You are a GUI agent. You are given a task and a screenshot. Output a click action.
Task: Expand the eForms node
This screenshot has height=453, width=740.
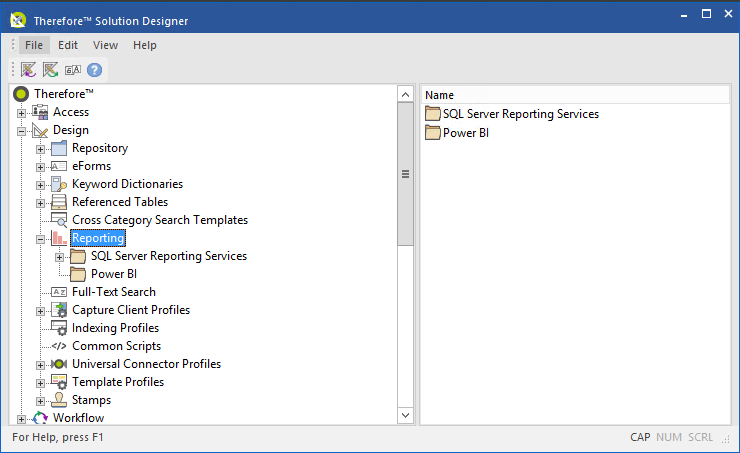[41, 168]
